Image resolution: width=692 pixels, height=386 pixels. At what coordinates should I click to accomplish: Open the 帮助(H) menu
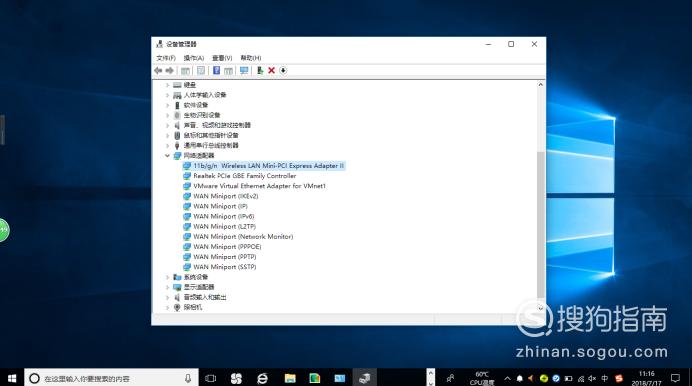point(251,58)
